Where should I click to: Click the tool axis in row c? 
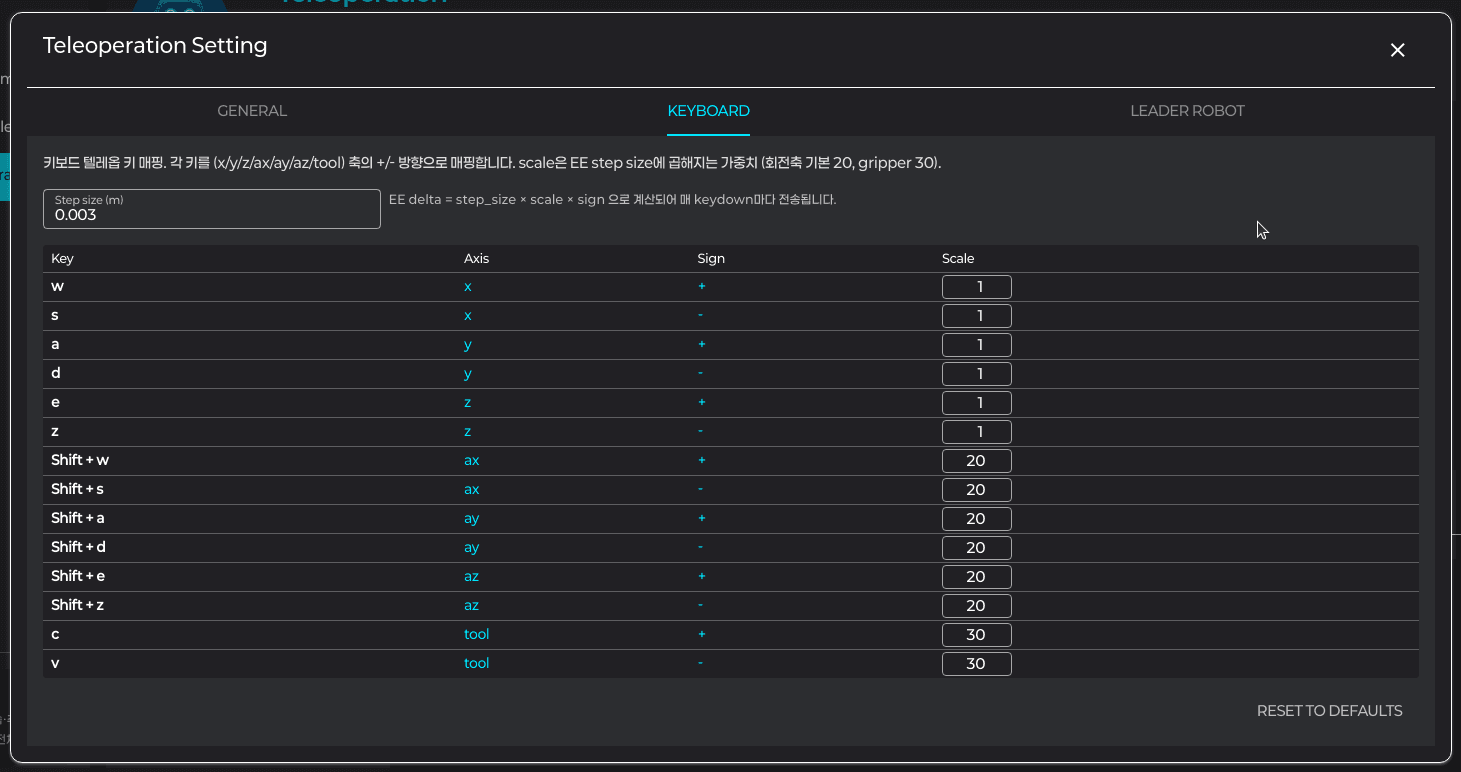(477, 635)
